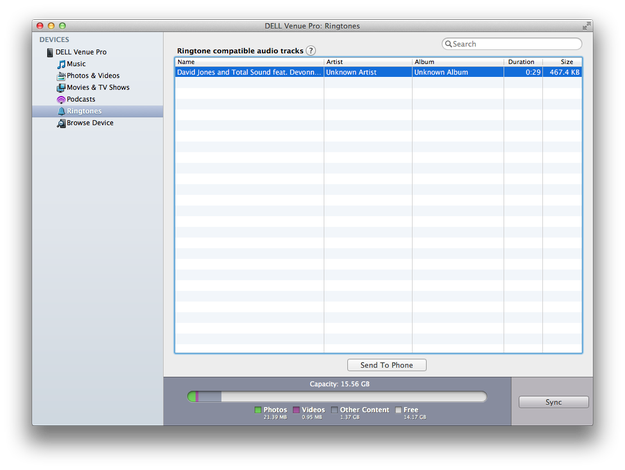Open the Music label in sidebar
Image resolution: width=625 pixels, height=470 pixels.
(76, 64)
